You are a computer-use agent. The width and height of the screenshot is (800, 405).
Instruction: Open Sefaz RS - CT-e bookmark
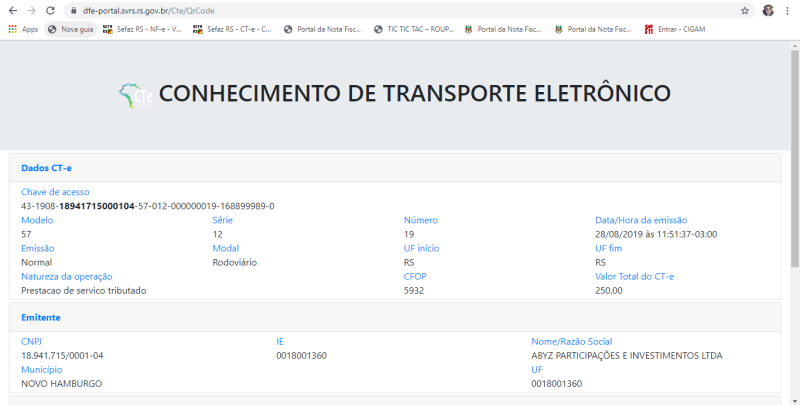tap(232, 30)
